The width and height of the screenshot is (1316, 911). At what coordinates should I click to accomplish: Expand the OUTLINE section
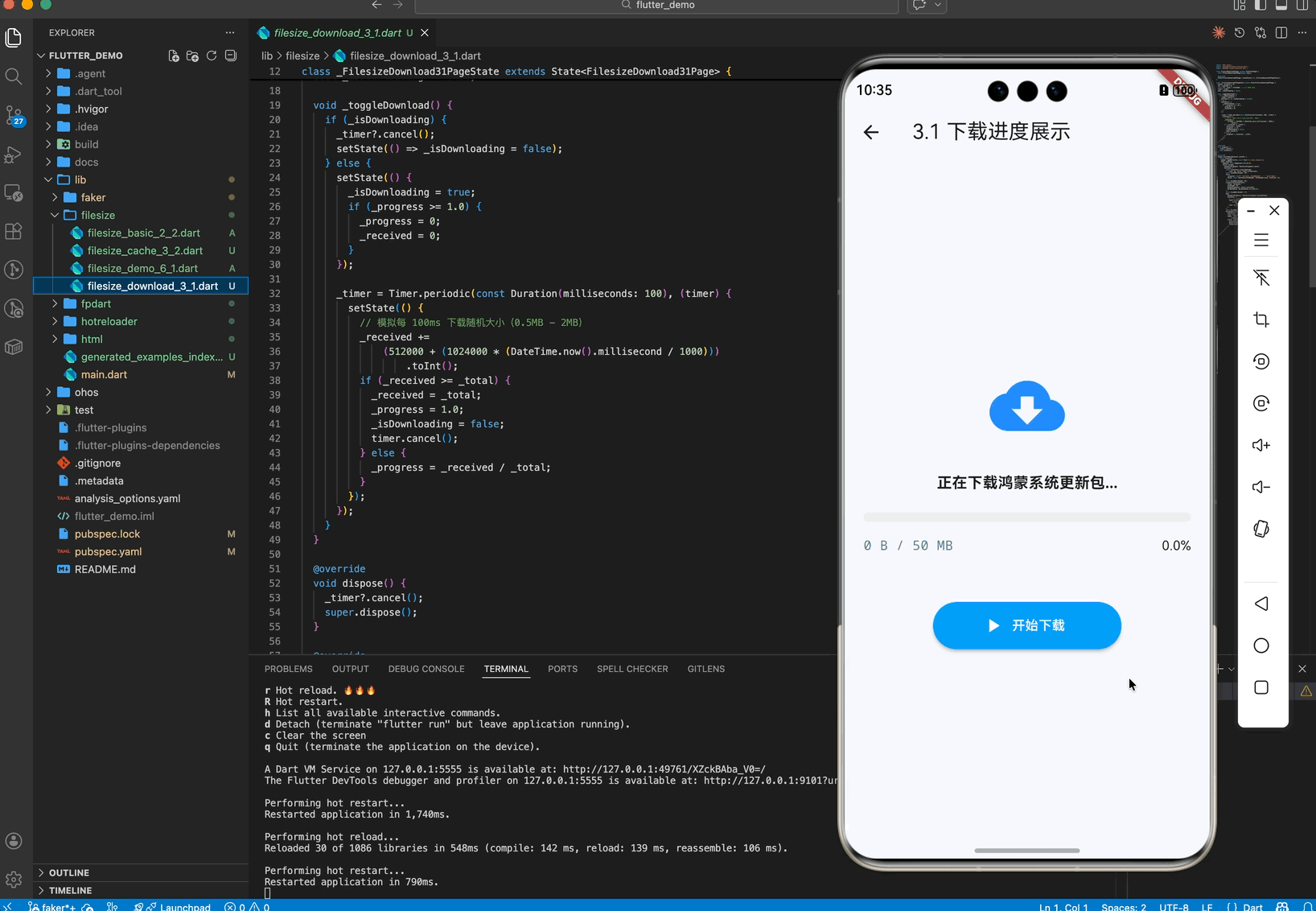click(x=141, y=872)
